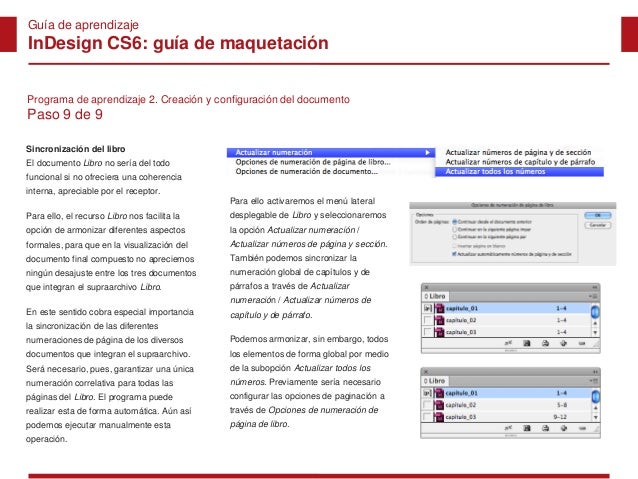638x479 pixels.
Task: Toggle style source box of capitulo_01 in the 9-12 Libro panel
Action: coord(427,393)
